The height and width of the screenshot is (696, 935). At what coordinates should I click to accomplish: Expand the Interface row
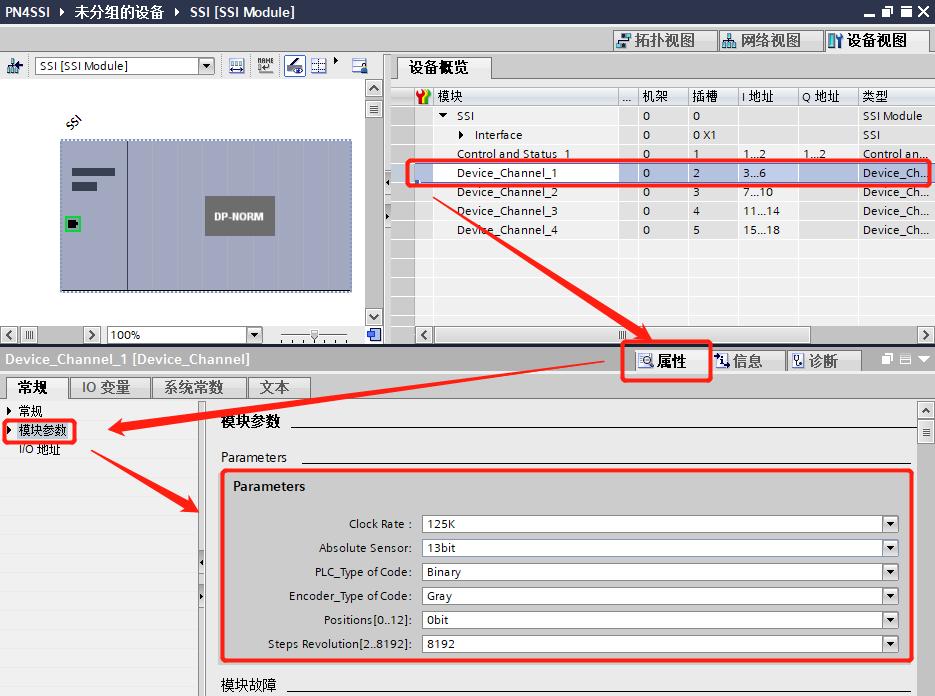(461, 135)
